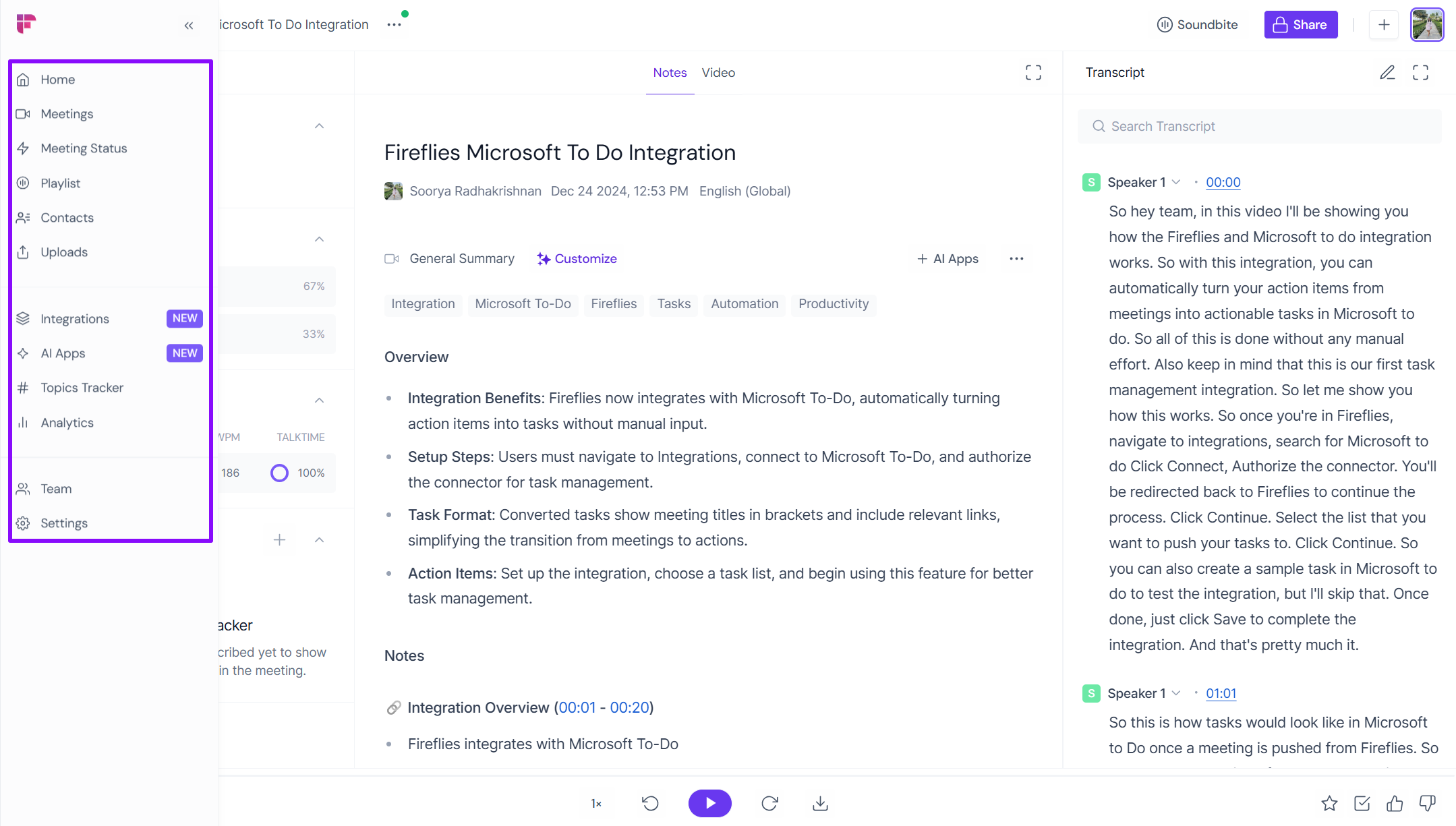Copy link icon beside Integration Overview
This screenshot has width=1456, height=826.
click(x=393, y=708)
